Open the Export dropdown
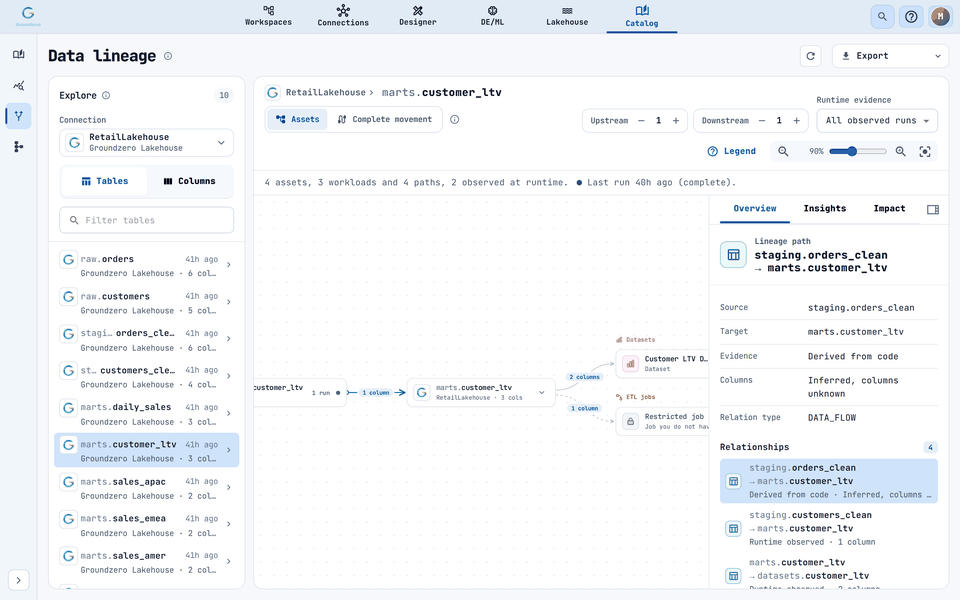The width and height of the screenshot is (960, 600). click(890, 56)
